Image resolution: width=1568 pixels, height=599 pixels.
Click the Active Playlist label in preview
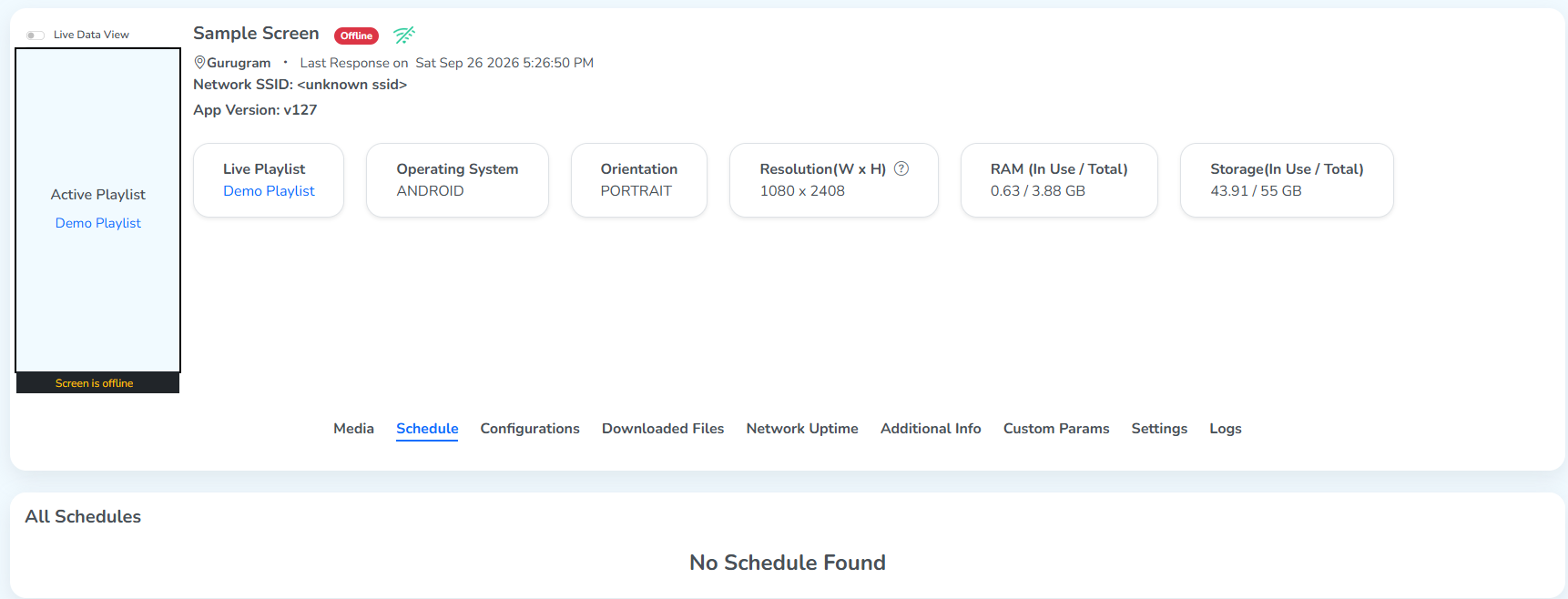(98, 195)
